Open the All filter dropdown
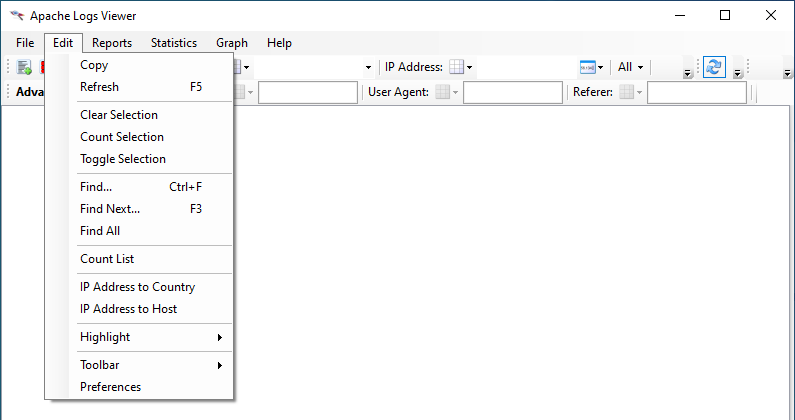The height and width of the screenshot is (420, 795). (x=630, y=67)
